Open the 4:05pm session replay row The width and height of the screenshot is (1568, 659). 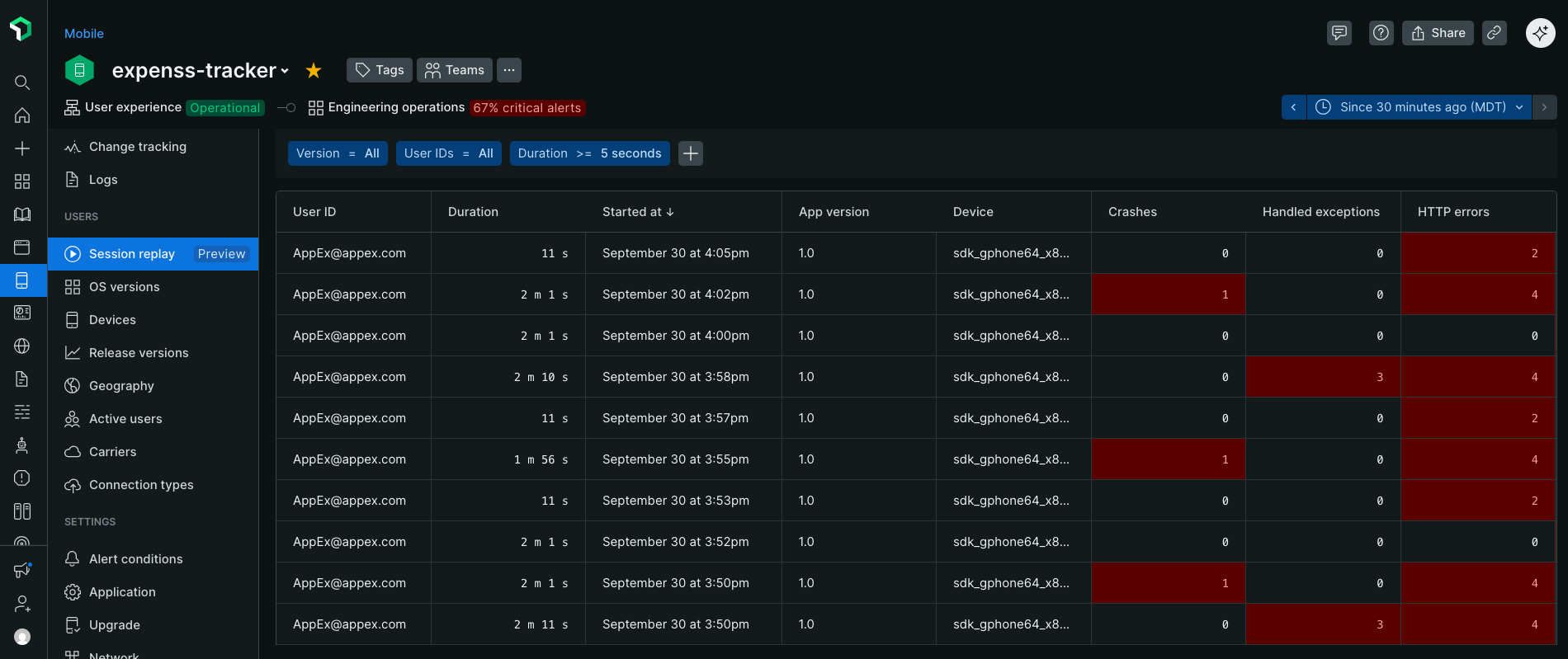[x=675, y=253]
